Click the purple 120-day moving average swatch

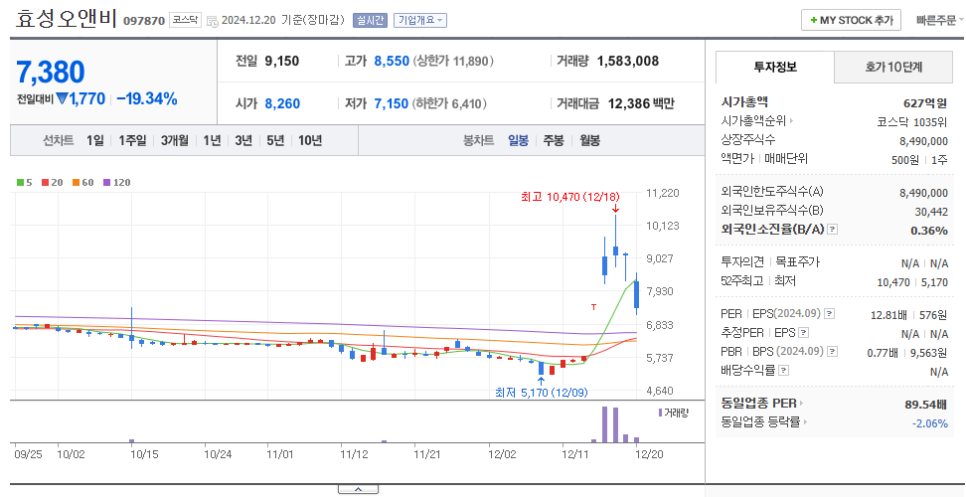[x=106, y=183]
